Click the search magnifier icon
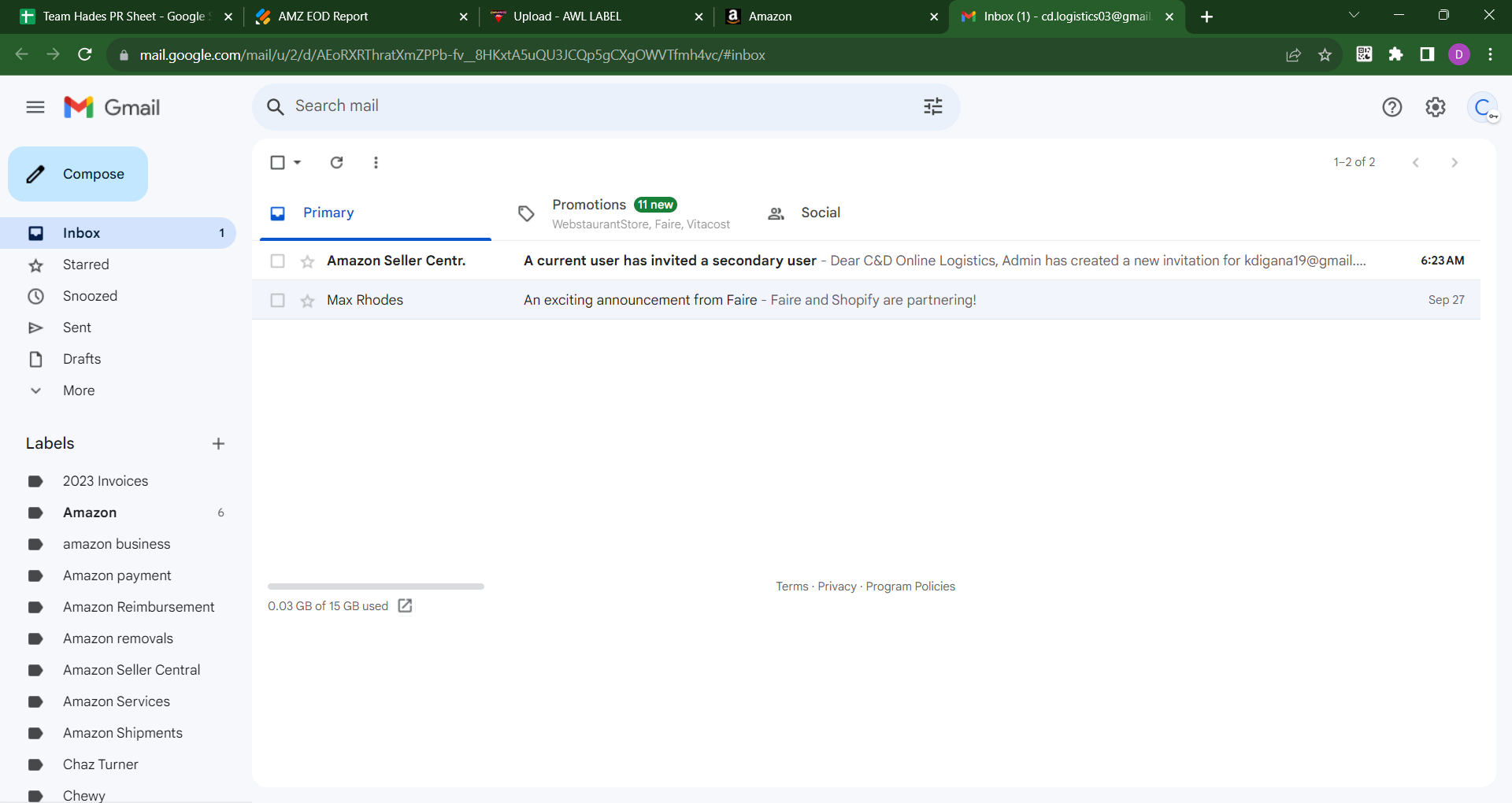 click(x=275, y=107)
